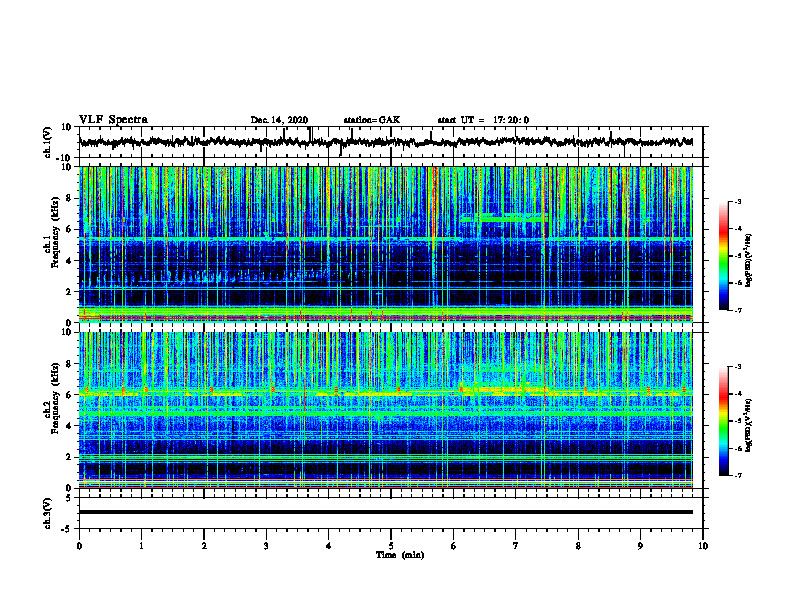Click the "Time (min)" axis label
Image resolution: width=792 pixels, height=612 pixels.
tap(400, 555)
